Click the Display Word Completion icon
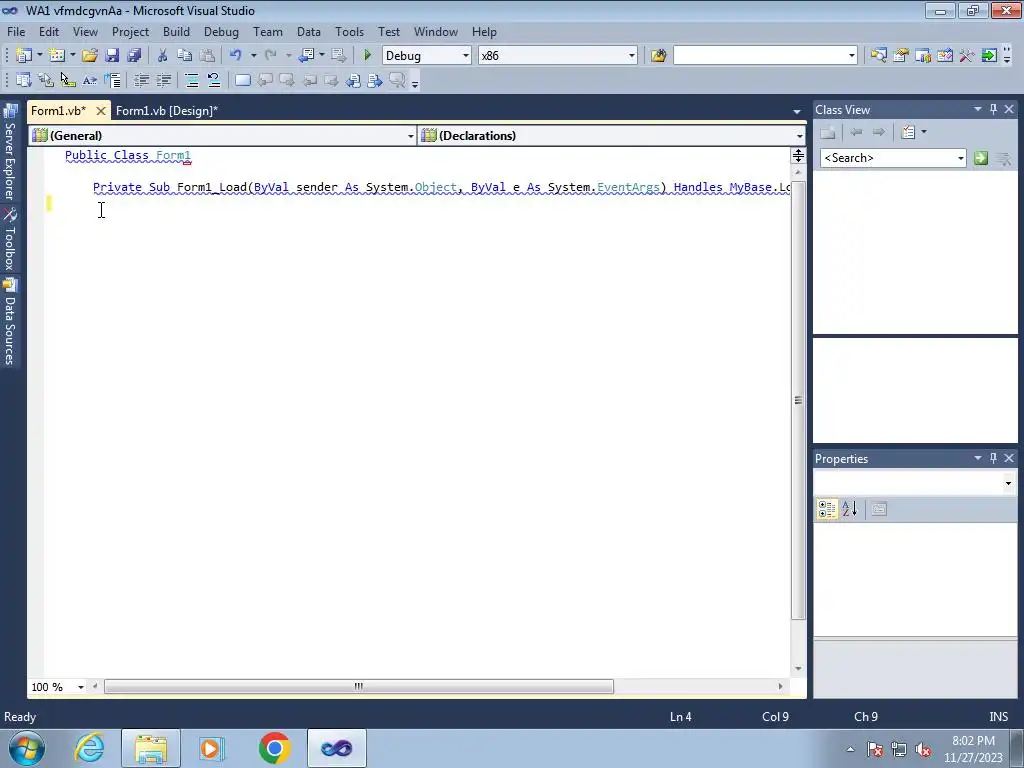This screenshot has height=768, width=1024. tap(90, 80)
